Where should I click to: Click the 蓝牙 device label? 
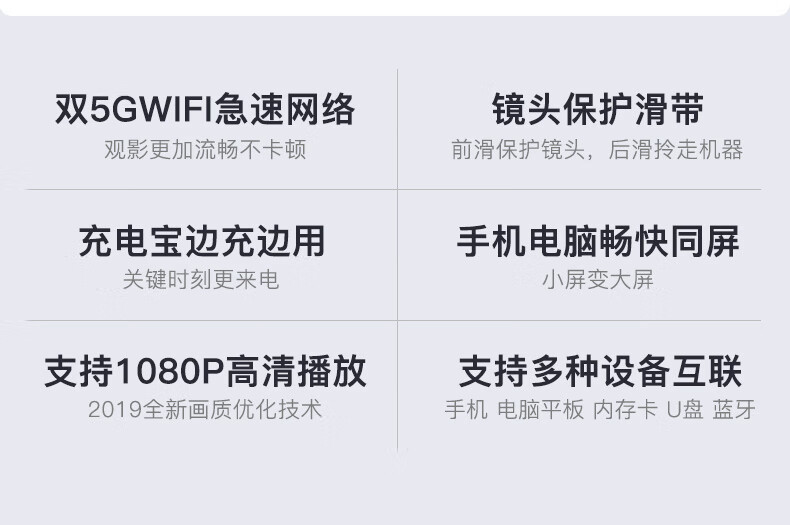pyautogui.click(x=734, y=410)
